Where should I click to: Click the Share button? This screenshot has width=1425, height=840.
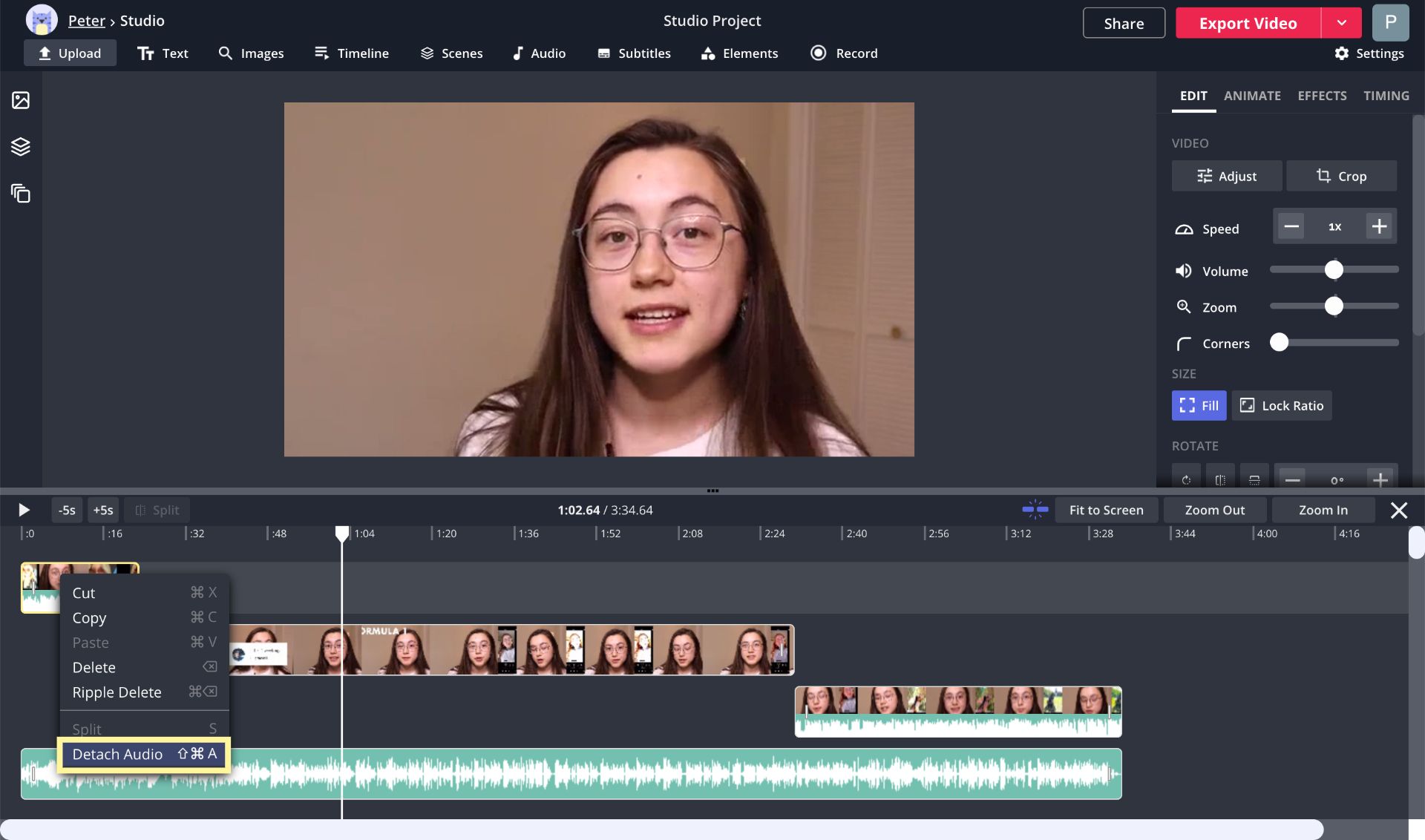pos(1124,23)
